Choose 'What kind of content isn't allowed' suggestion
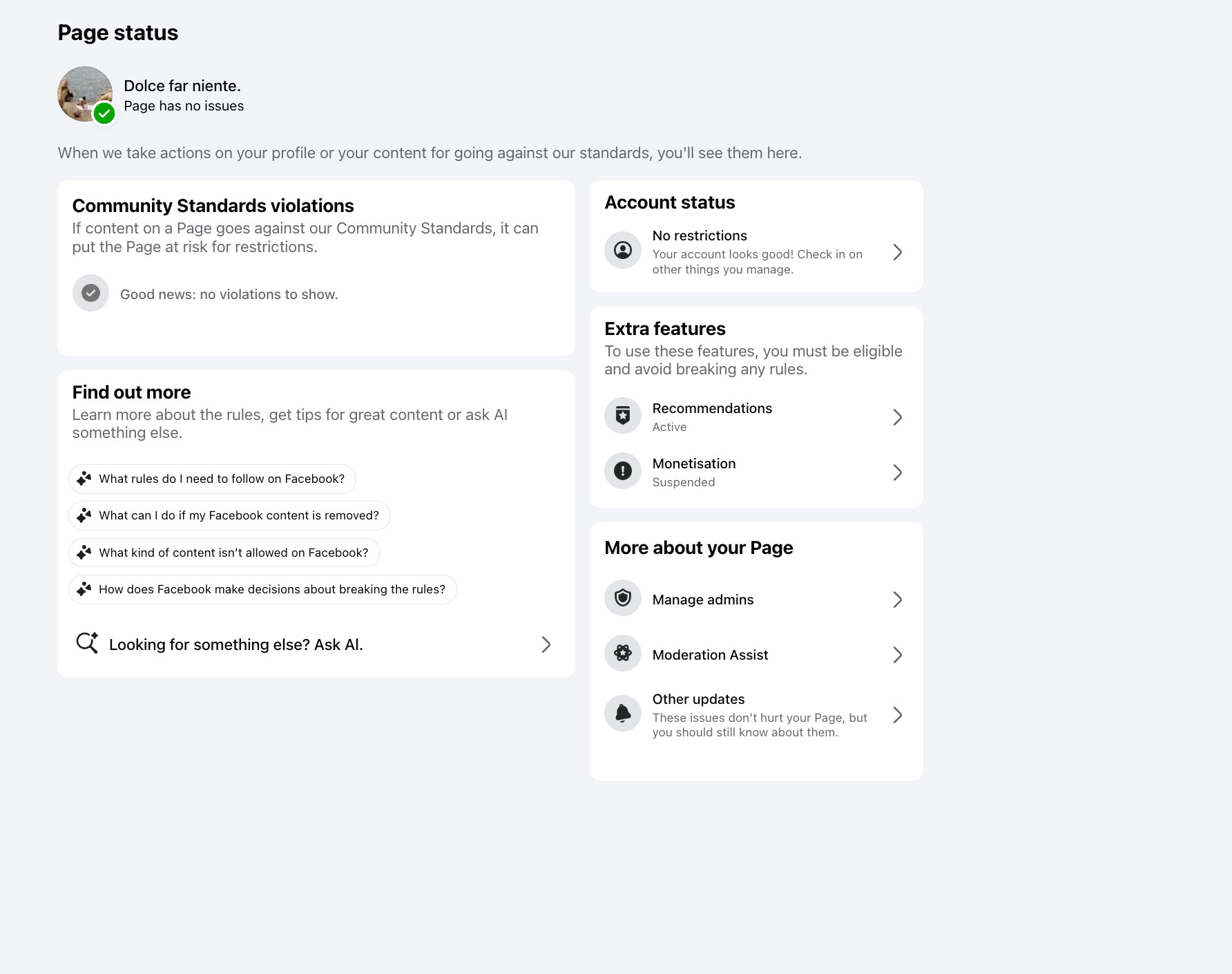 click(224, 553)
